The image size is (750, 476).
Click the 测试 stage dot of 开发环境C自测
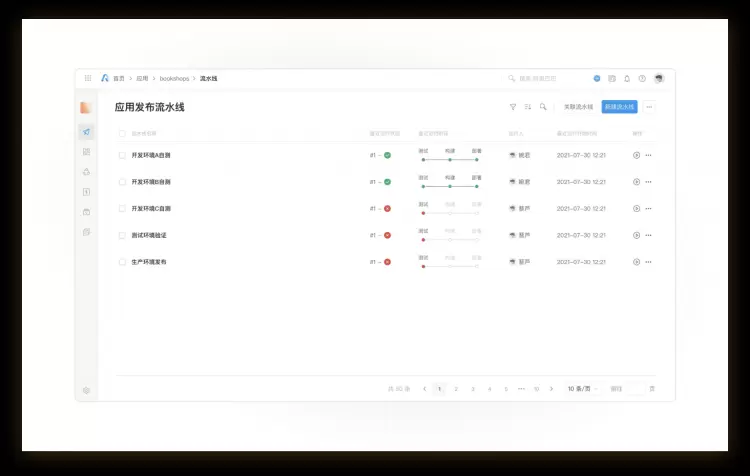coord(423,213)
